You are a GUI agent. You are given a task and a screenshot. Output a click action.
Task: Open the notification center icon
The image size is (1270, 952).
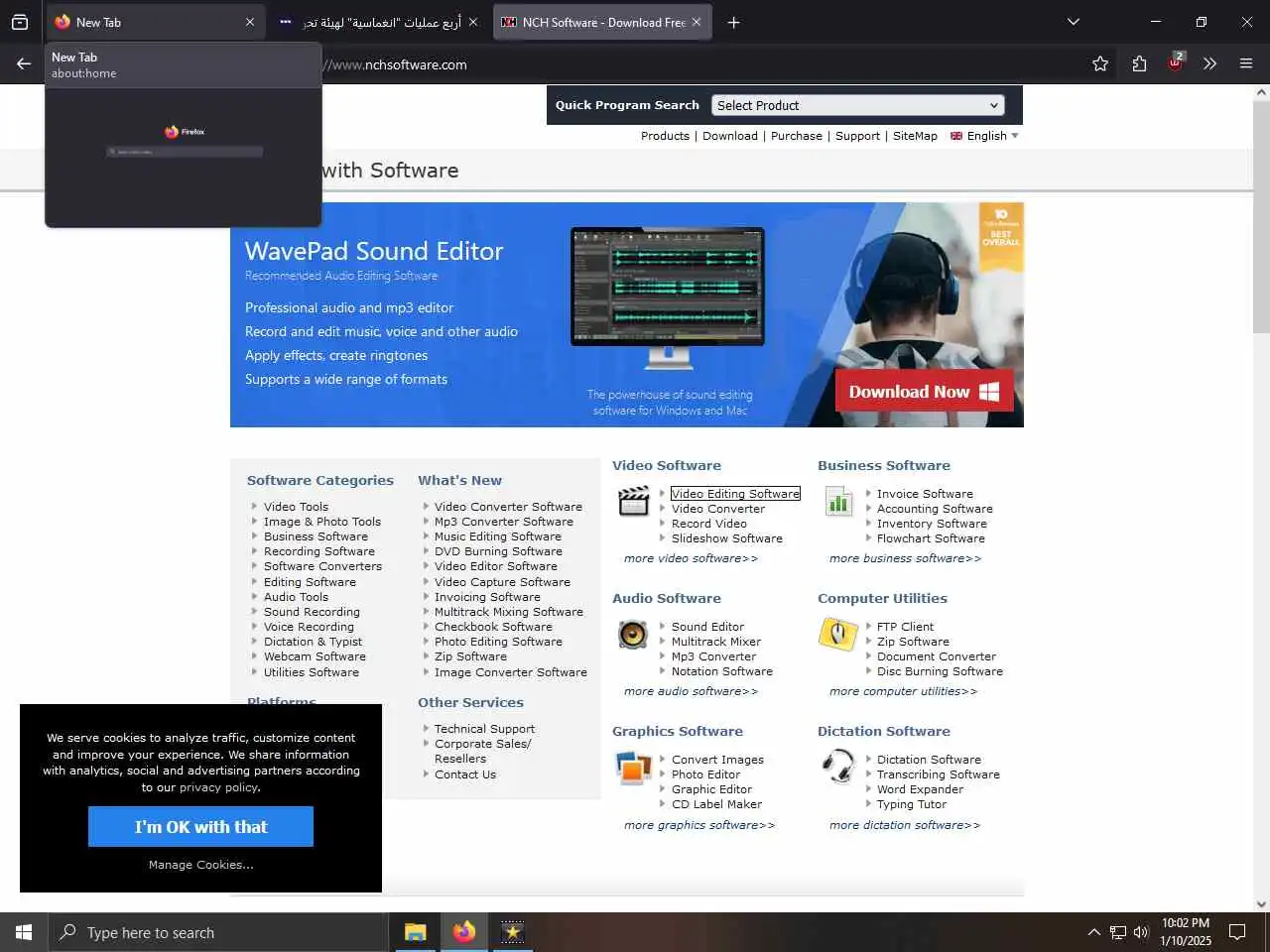[1237, 932]
